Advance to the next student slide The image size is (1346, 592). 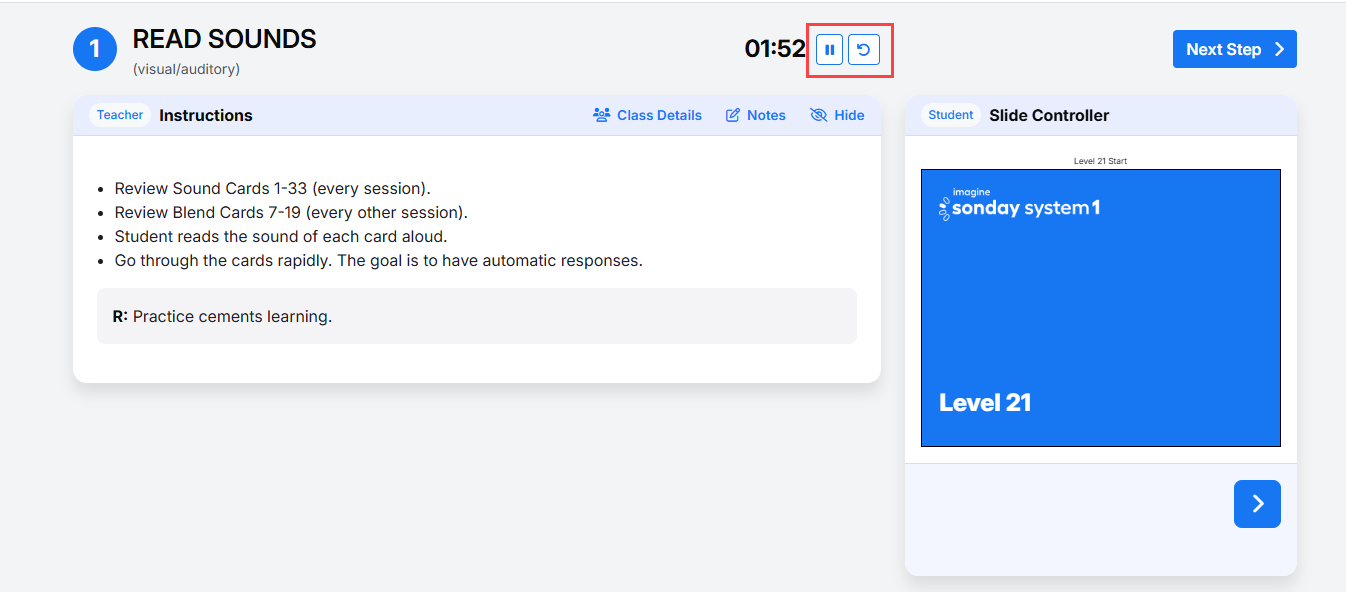click(x=1257, y=504)
